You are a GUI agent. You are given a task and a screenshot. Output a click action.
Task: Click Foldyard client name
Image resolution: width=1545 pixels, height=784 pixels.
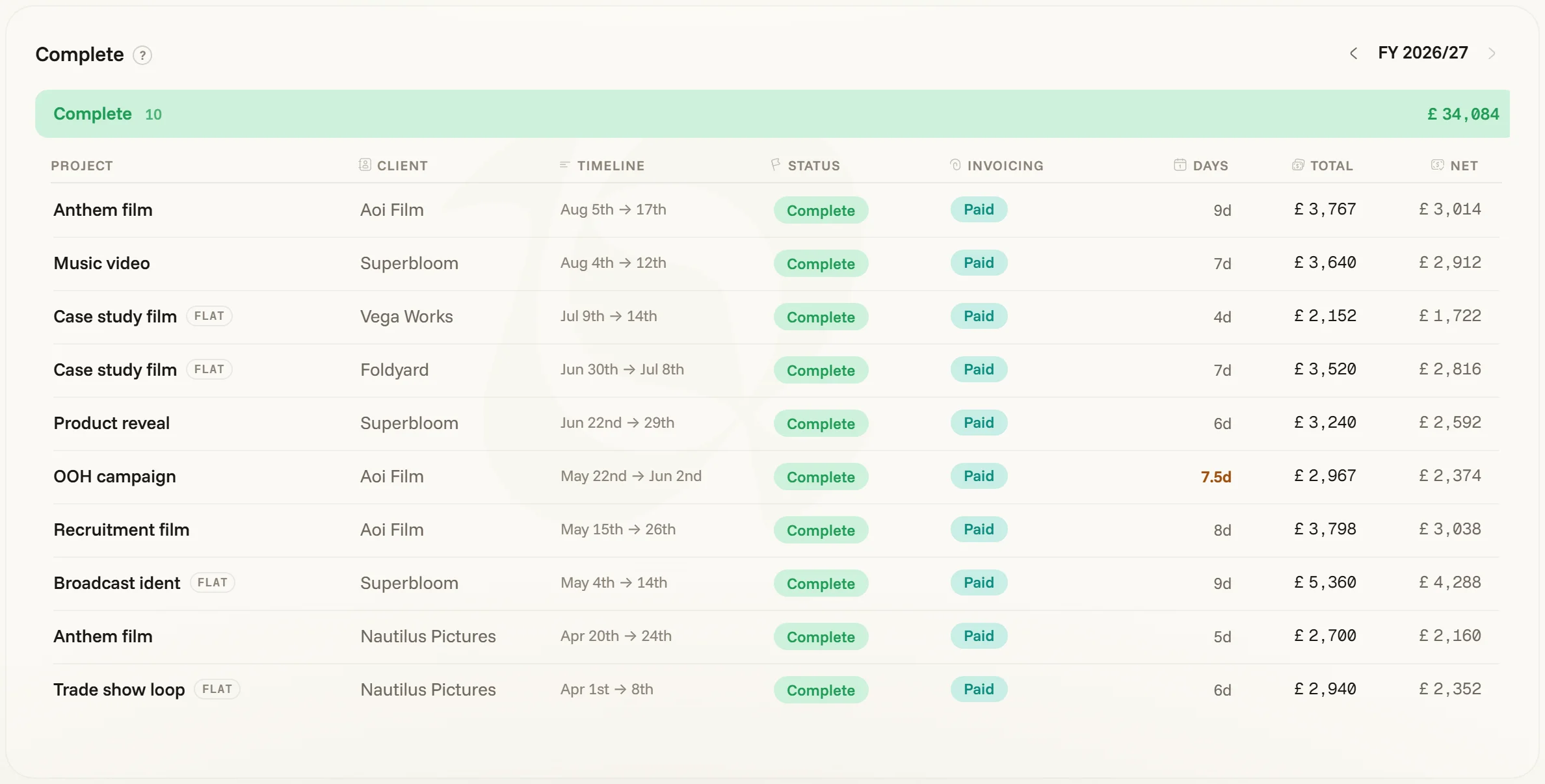tap(395, 370)
